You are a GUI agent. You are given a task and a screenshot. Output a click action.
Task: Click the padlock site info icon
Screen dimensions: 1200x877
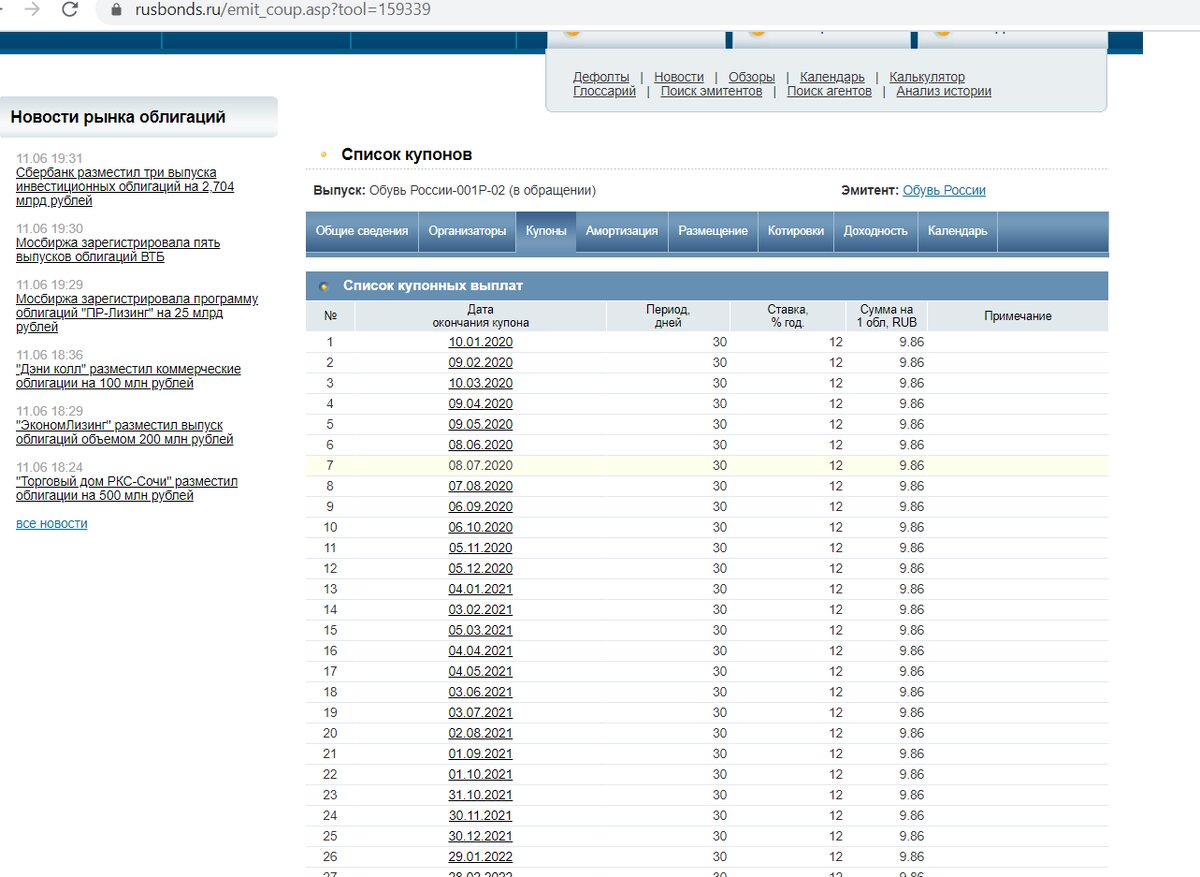tap(115, 10)
